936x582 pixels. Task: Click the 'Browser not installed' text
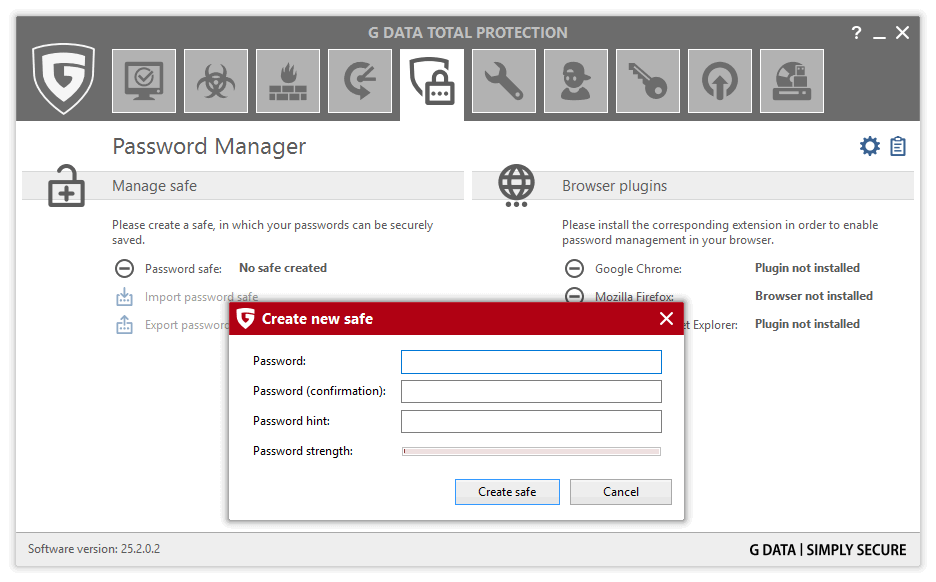(x=814, y=296)
